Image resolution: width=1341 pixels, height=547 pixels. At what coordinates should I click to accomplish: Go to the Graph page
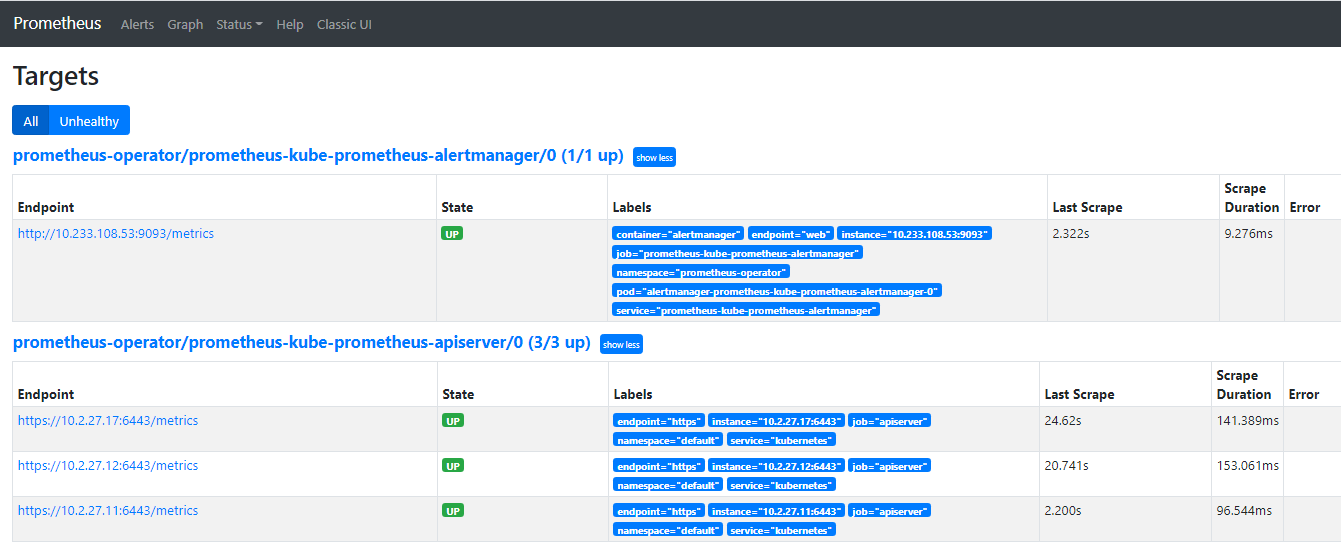click(185, 24)
